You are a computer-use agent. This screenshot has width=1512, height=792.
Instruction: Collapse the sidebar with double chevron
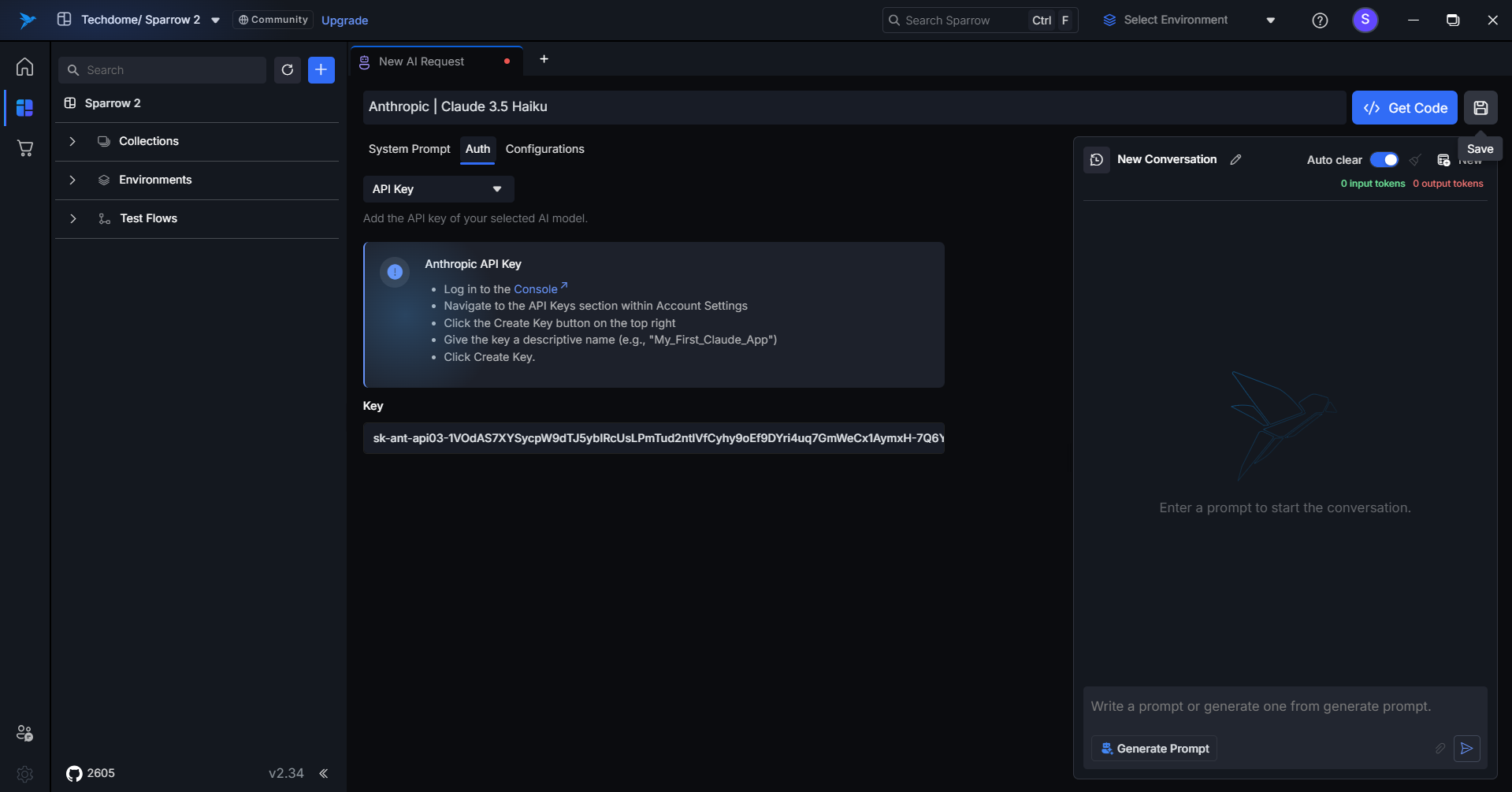(324, 773)
